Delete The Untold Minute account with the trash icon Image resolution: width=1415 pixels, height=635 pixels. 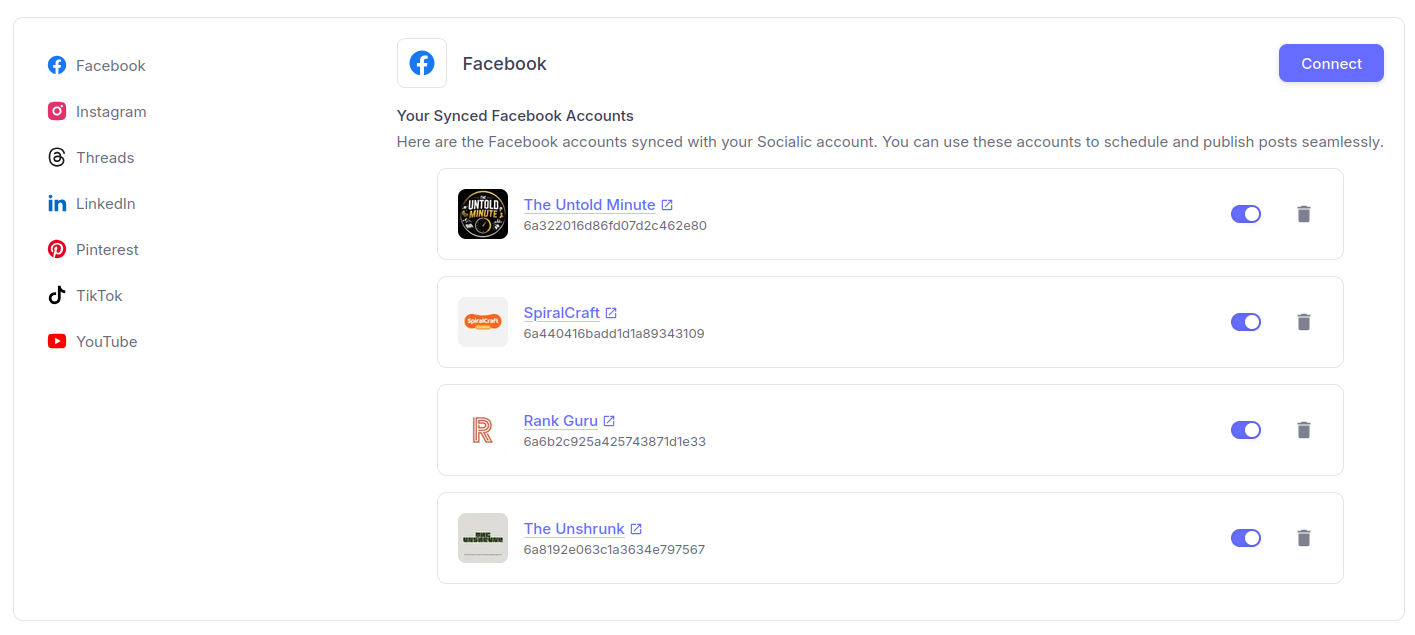pos(1303,214)
